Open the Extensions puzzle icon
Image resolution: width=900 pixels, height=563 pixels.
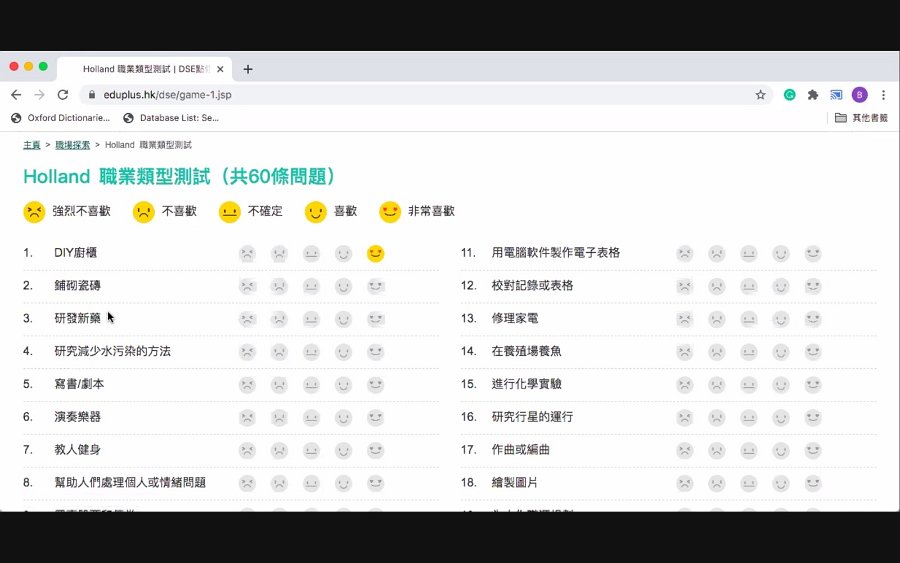(x=813, y=95)
